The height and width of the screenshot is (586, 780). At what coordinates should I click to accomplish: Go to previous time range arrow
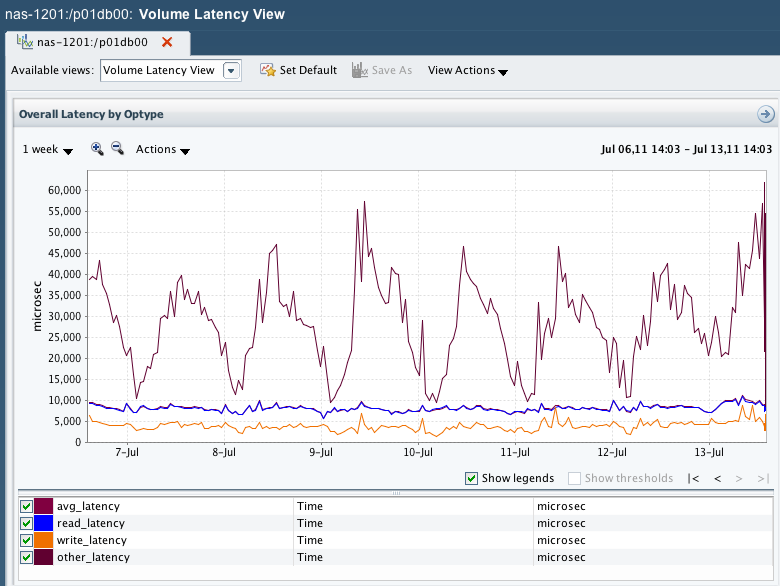(717, 478)
